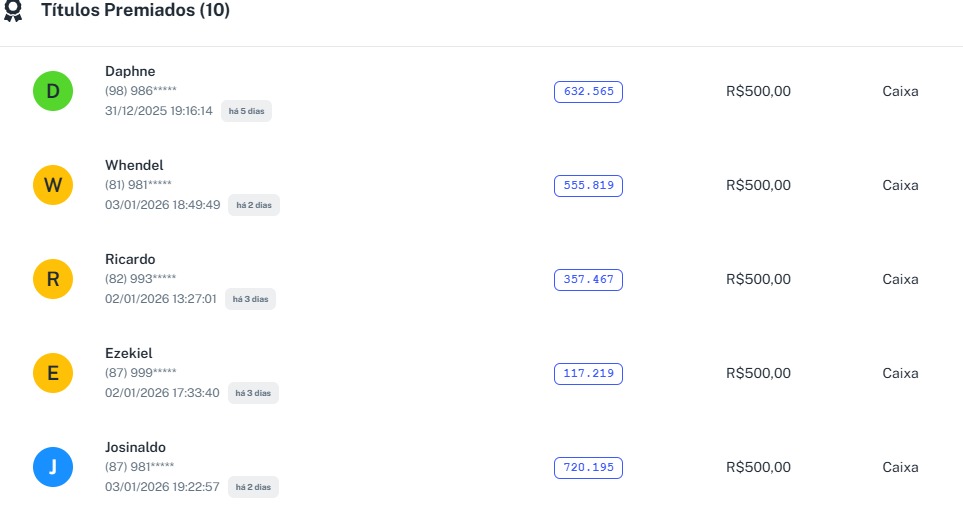The height and width of the screenshot is (529, 963).
Task: Click Ricardo's yellow R avatar
Action: pos(53,279)
